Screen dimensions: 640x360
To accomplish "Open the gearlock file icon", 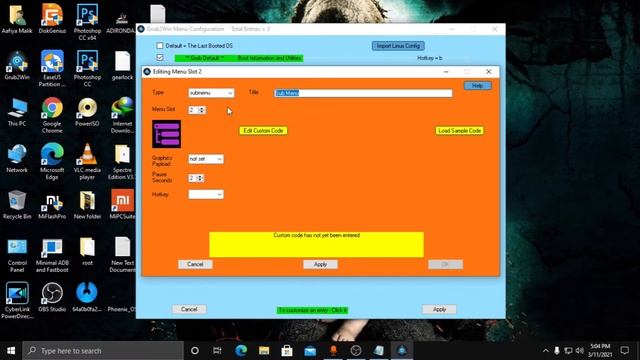I will (x=122, y=65).
